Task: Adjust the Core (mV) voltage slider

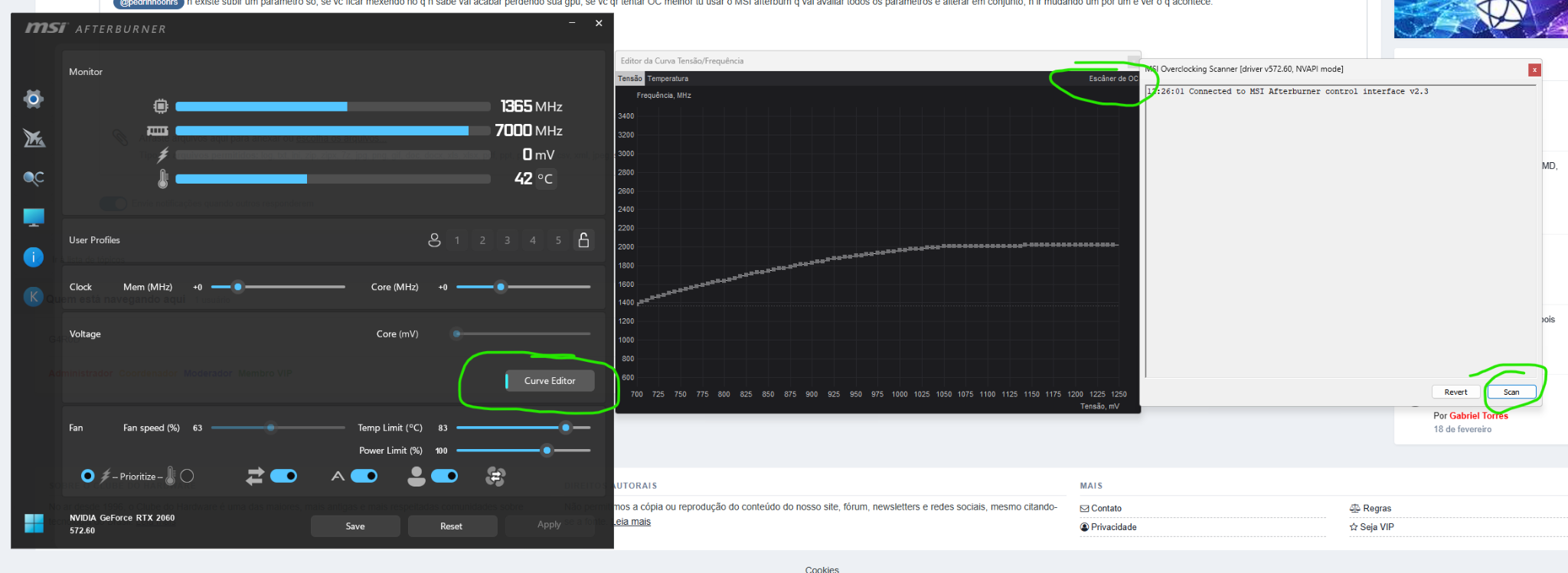Action: coord(523,334)
